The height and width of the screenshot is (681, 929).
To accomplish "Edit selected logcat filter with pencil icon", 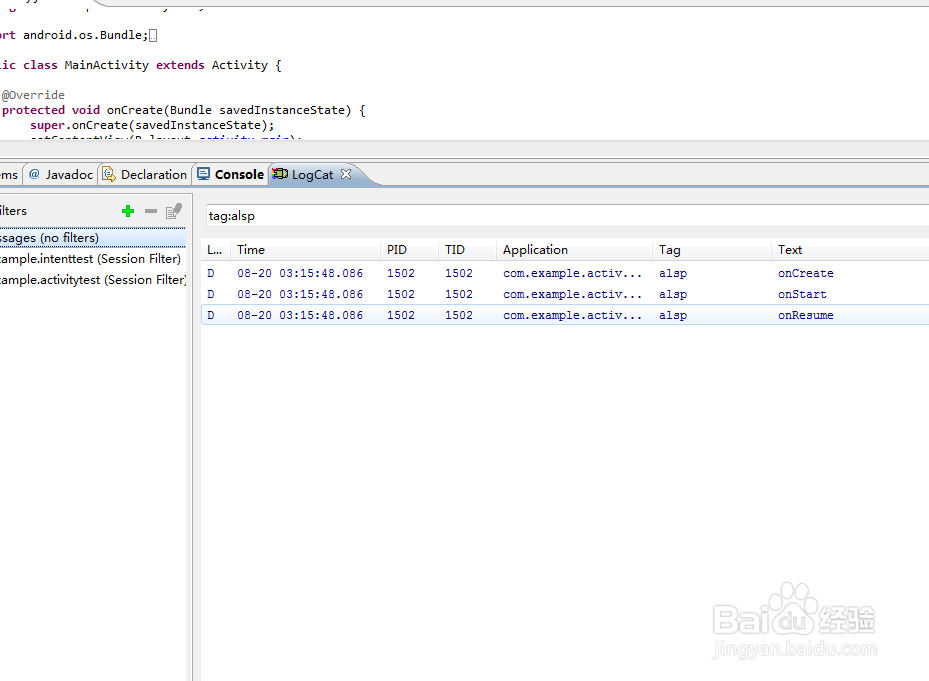I will click(174, 211).
